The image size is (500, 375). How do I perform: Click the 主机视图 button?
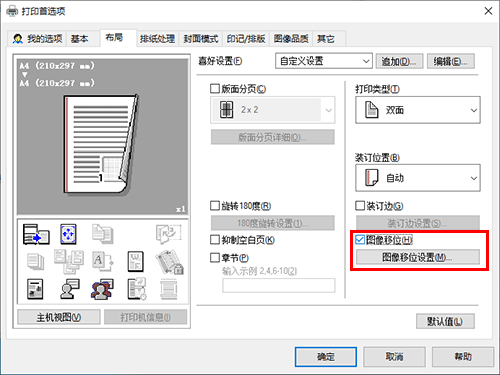(59, 317)
